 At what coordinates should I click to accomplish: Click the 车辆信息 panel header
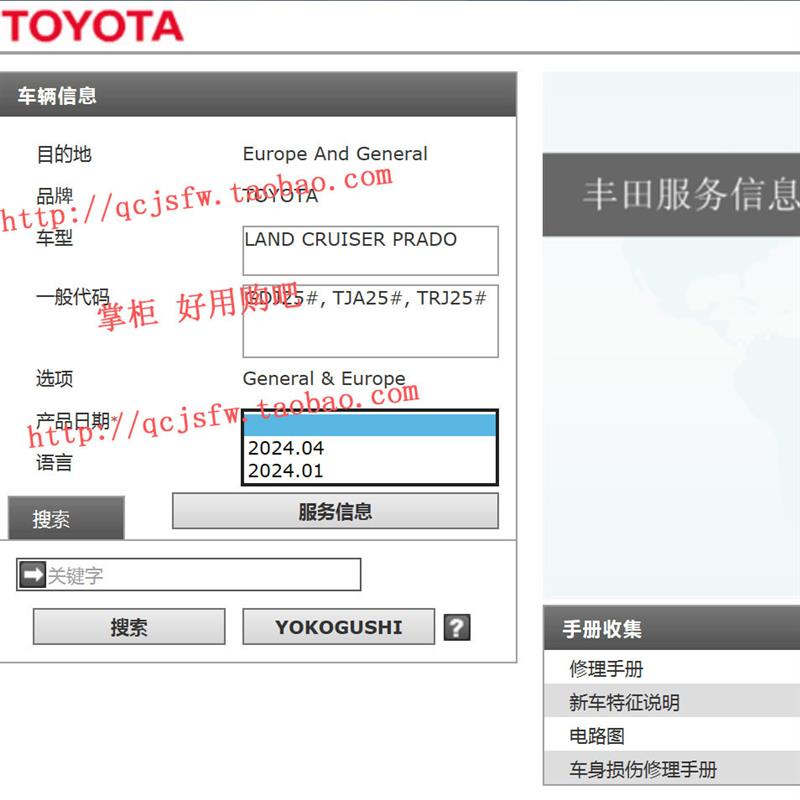coord(258,95)
